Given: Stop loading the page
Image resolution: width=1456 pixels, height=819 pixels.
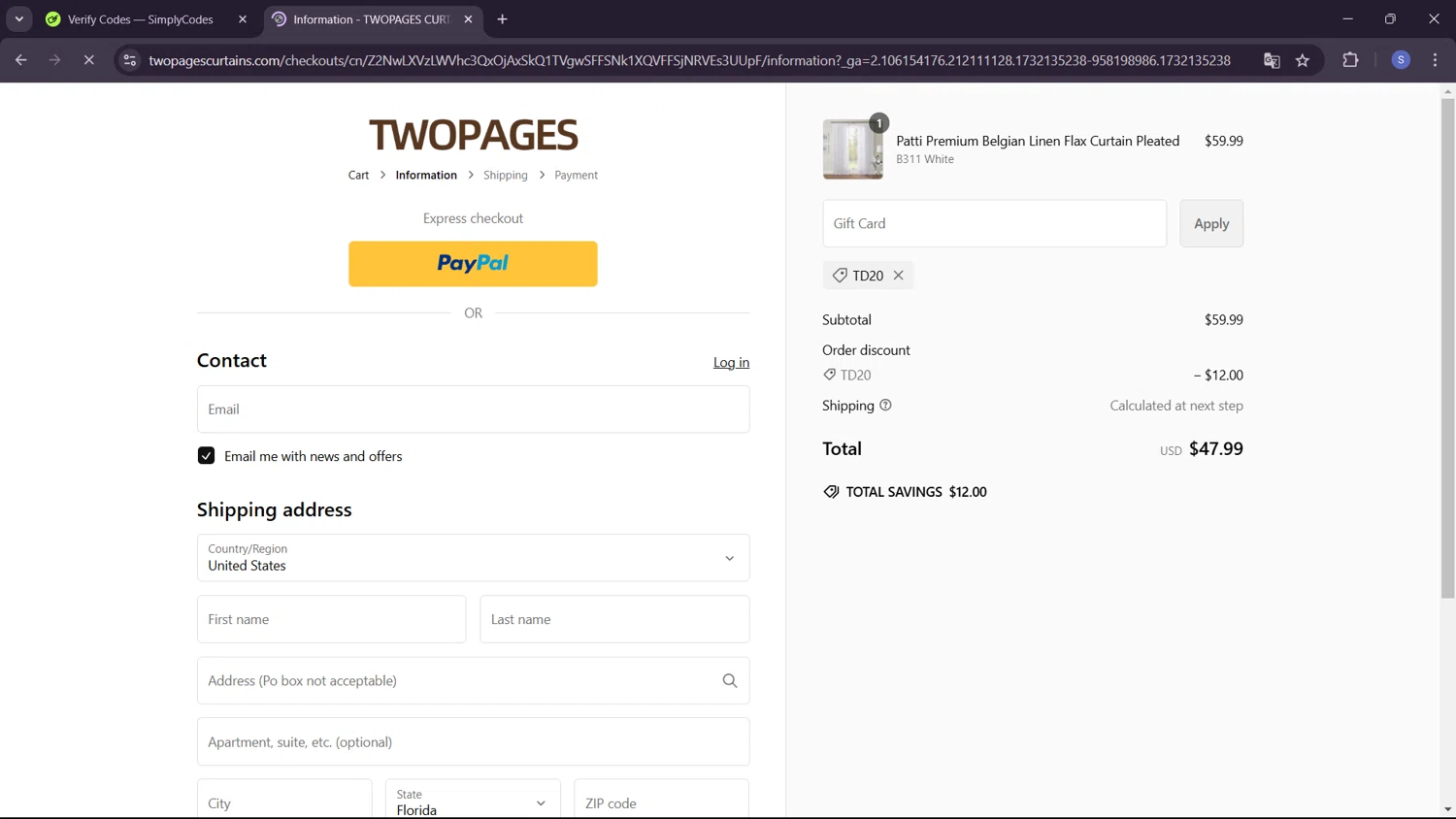Looking at the screenshot, I should coord(88,60).
